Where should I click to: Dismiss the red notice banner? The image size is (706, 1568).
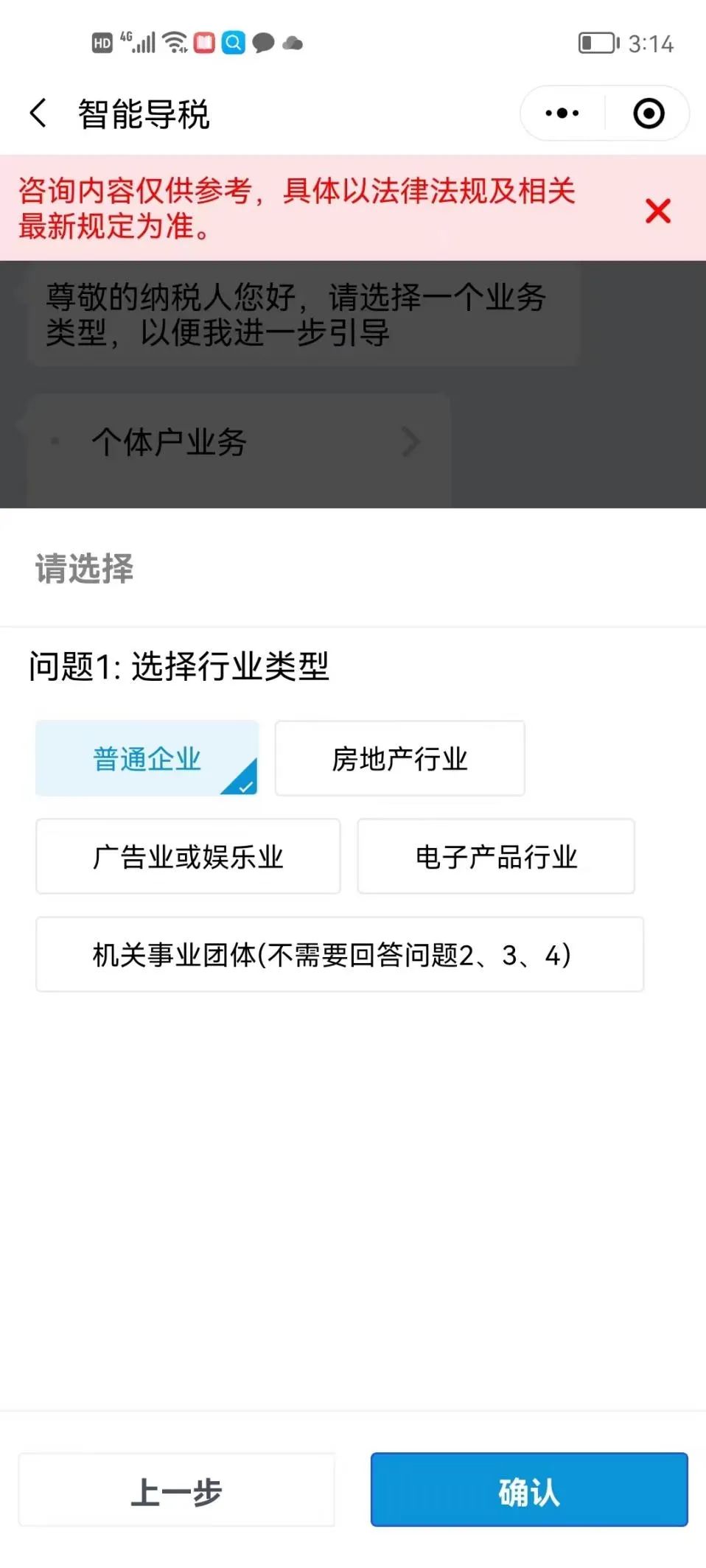657,211
